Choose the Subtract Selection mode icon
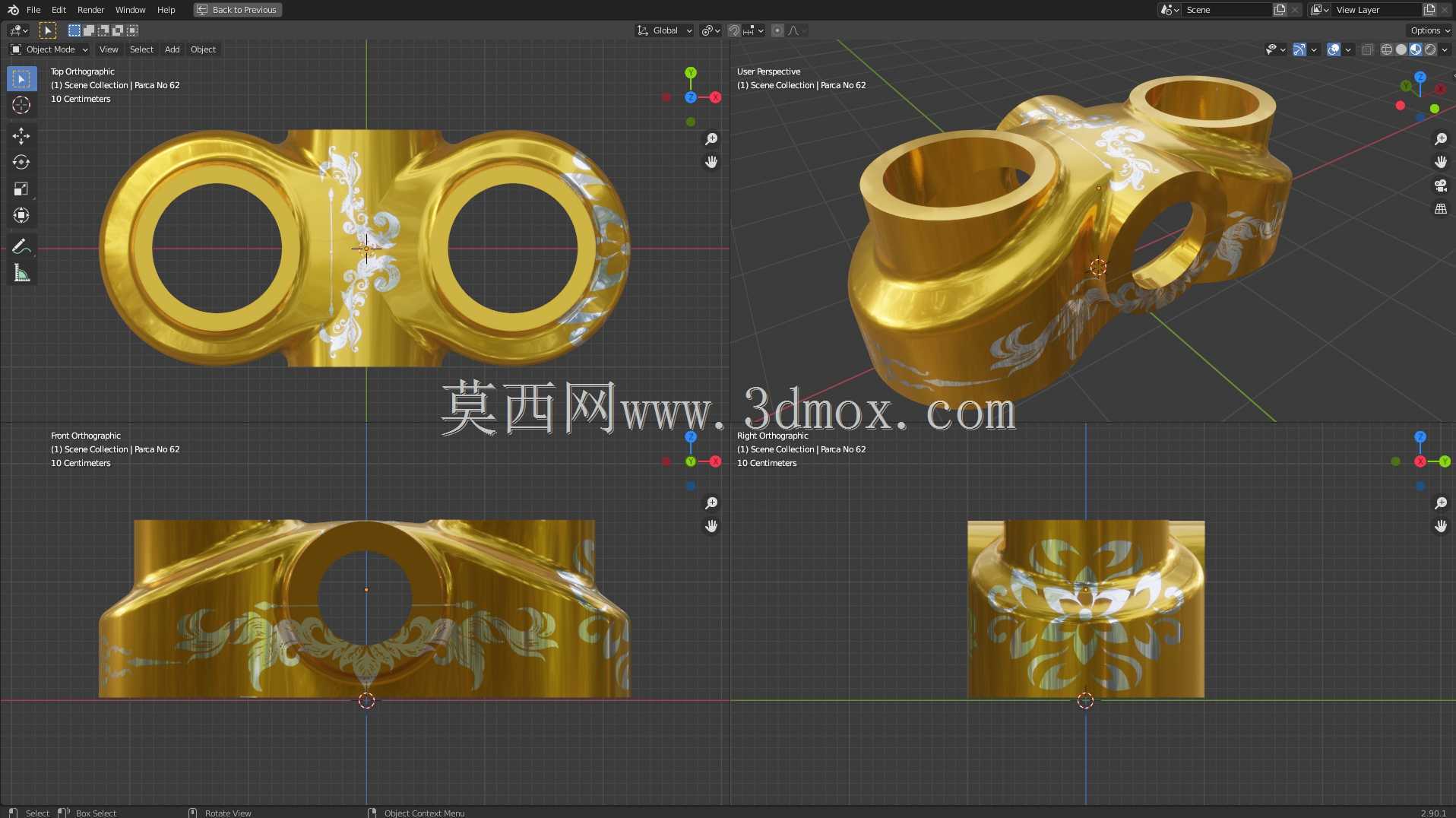Image resolution: width=1456 pixels, height=818 pixels. point(103,30)
